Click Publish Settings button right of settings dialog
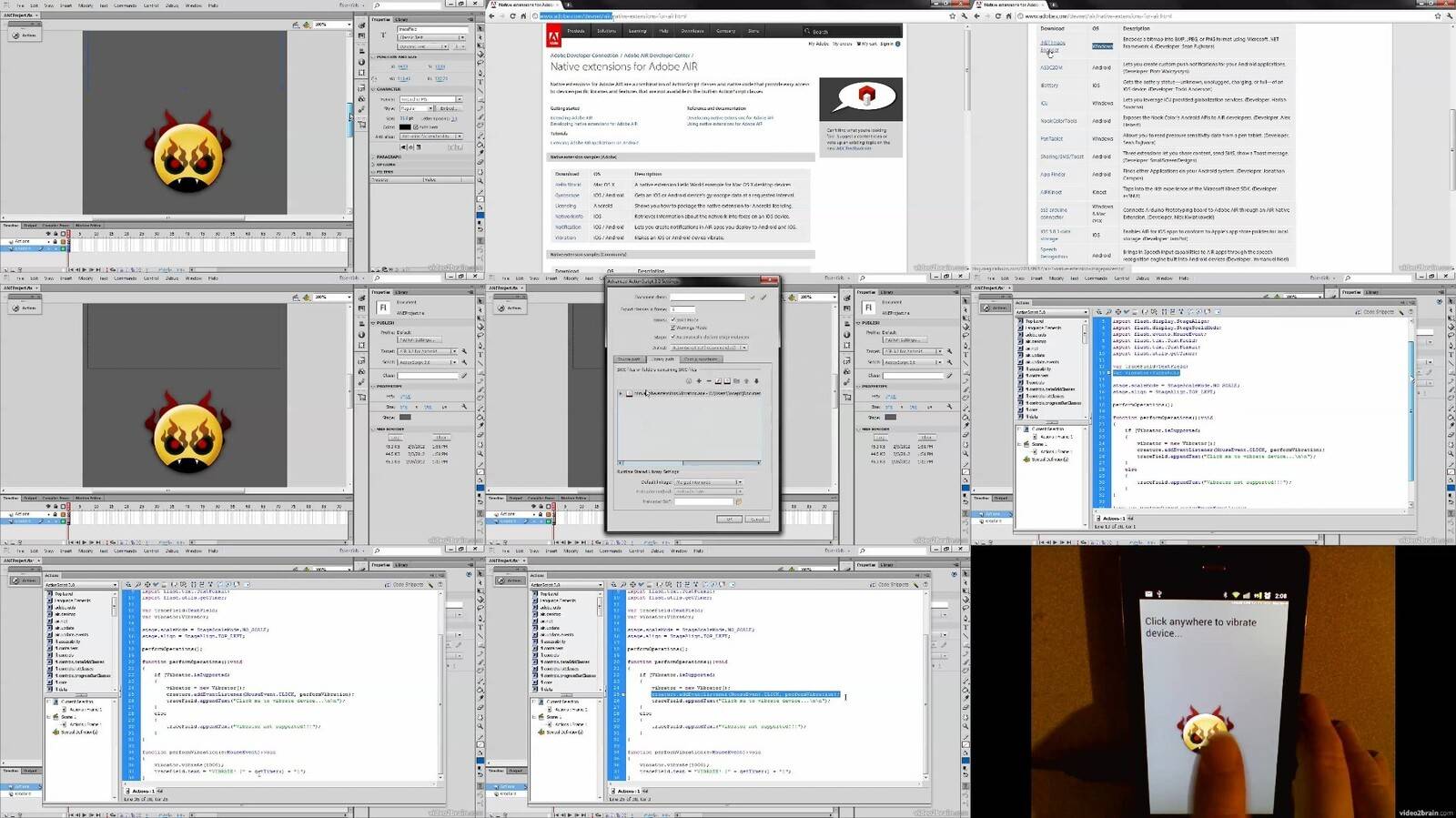Image resolution: width=1456 pixels, height=818 pixels. point(905,339)
